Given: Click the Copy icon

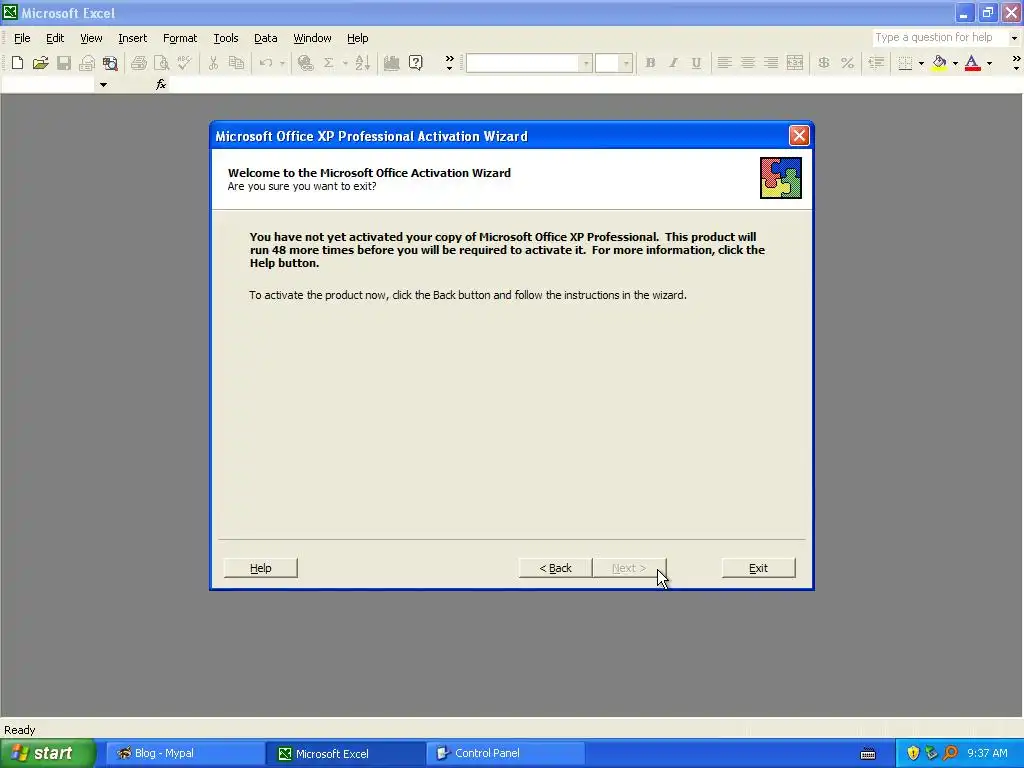Looking at the screenshot, I should click(236, 63).
